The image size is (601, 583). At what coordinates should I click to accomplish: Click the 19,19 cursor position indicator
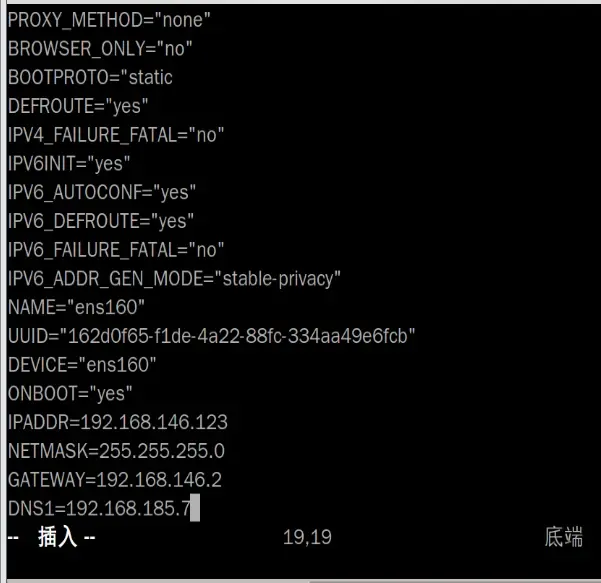(x=307, y=538)
